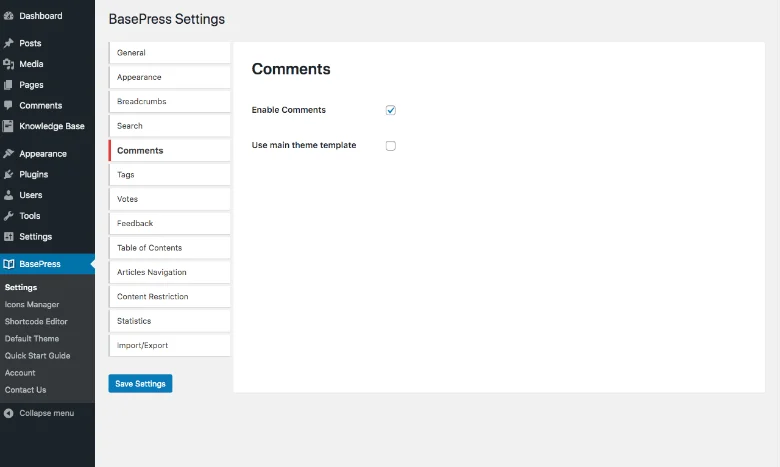Image resolution: width=780 pixels, height=467 pixels.
Task: Click the Tools wrench icon
Action: click(8, 216)
